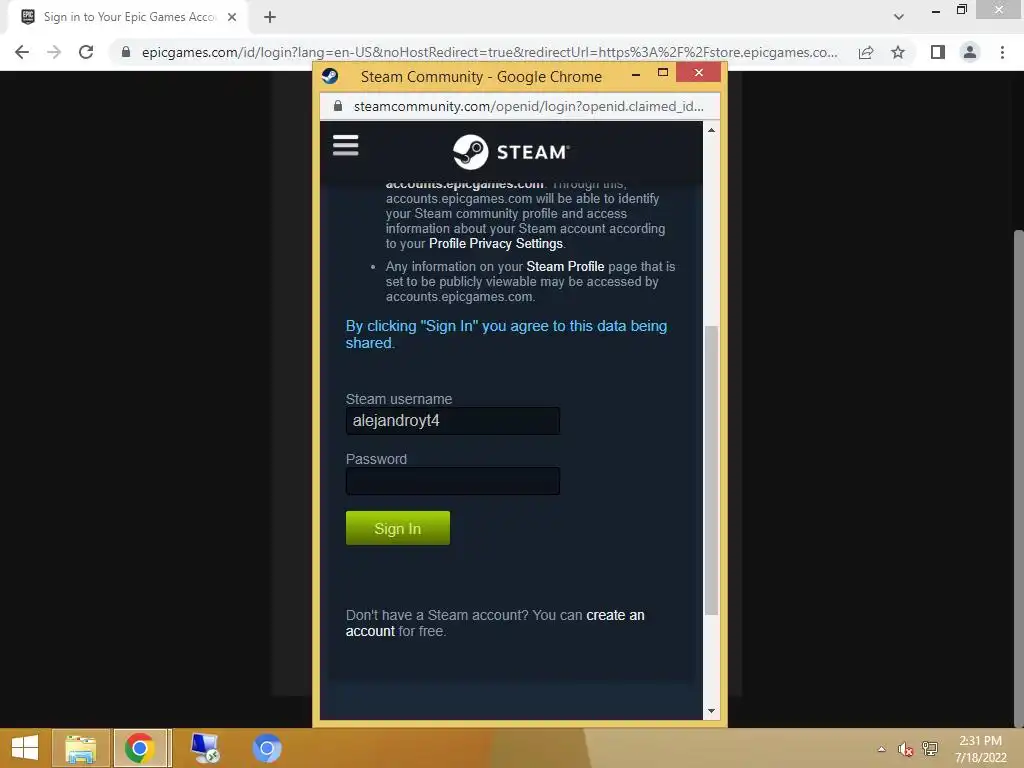Viewport: 1024px width, 768px height.
Task: Click the Steam logo in popup header
Action: (x=511, y=152)
